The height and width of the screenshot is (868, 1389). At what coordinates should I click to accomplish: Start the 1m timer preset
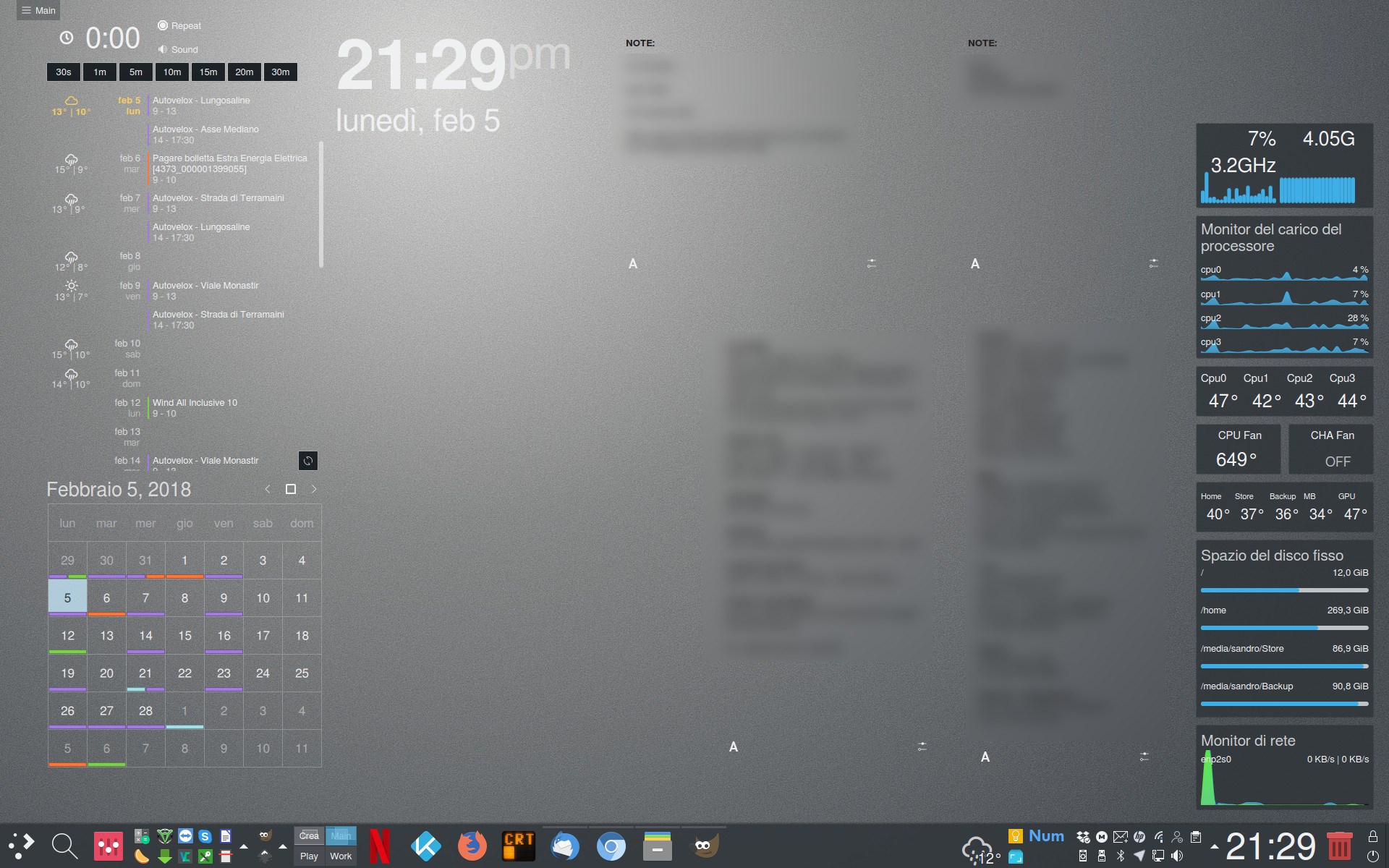coord(100,72)
